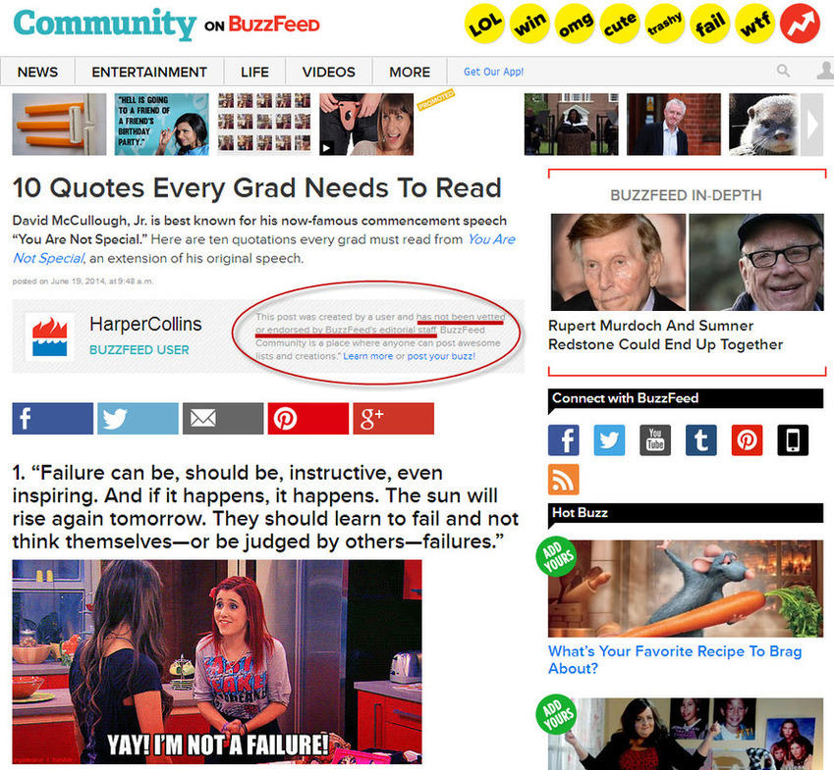Screen dimensions: 834x770
Task: Open the cute reaction badge
Action: pos(620,24)
